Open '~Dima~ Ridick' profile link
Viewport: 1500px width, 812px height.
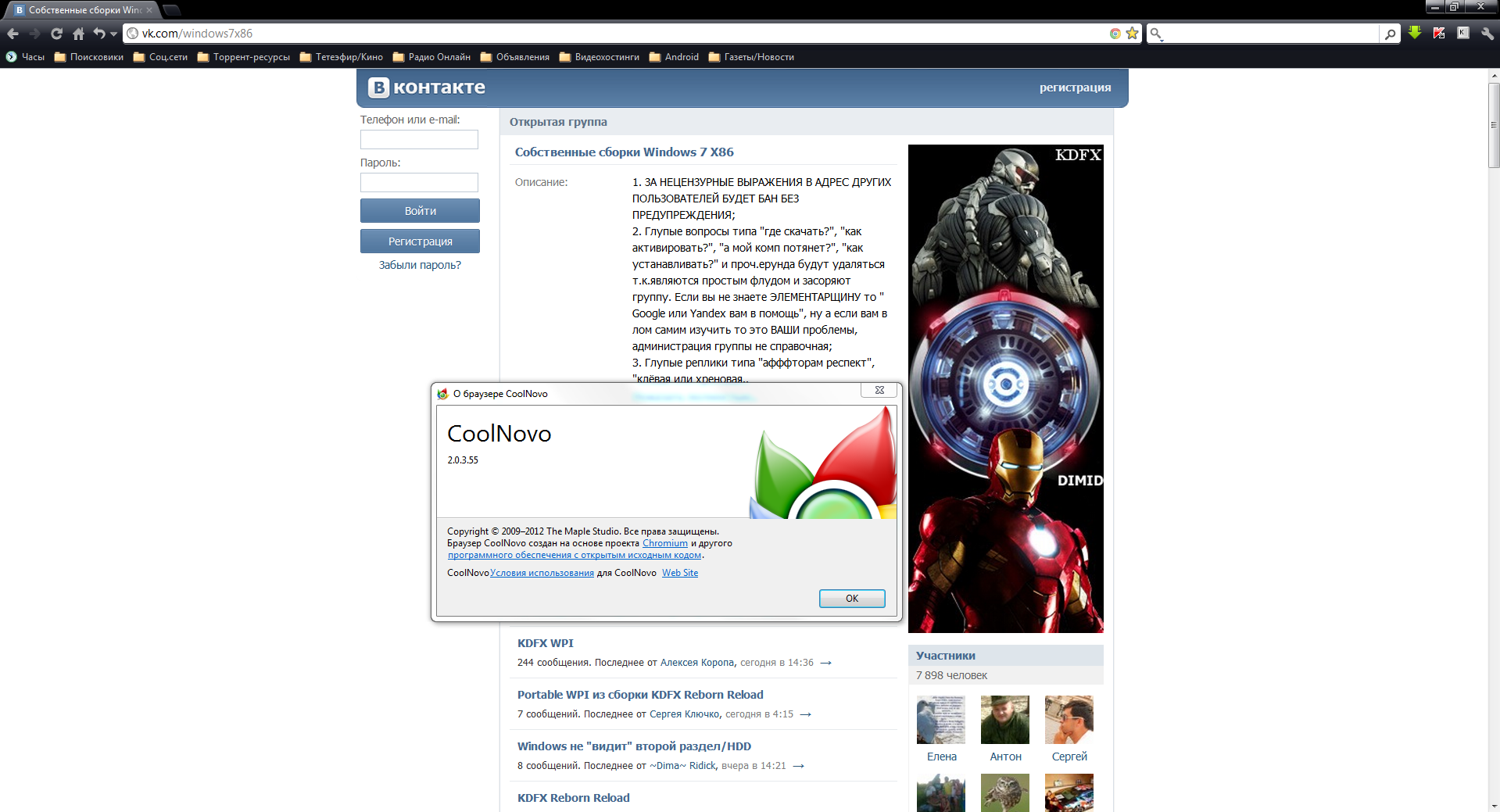coord(682,766)
